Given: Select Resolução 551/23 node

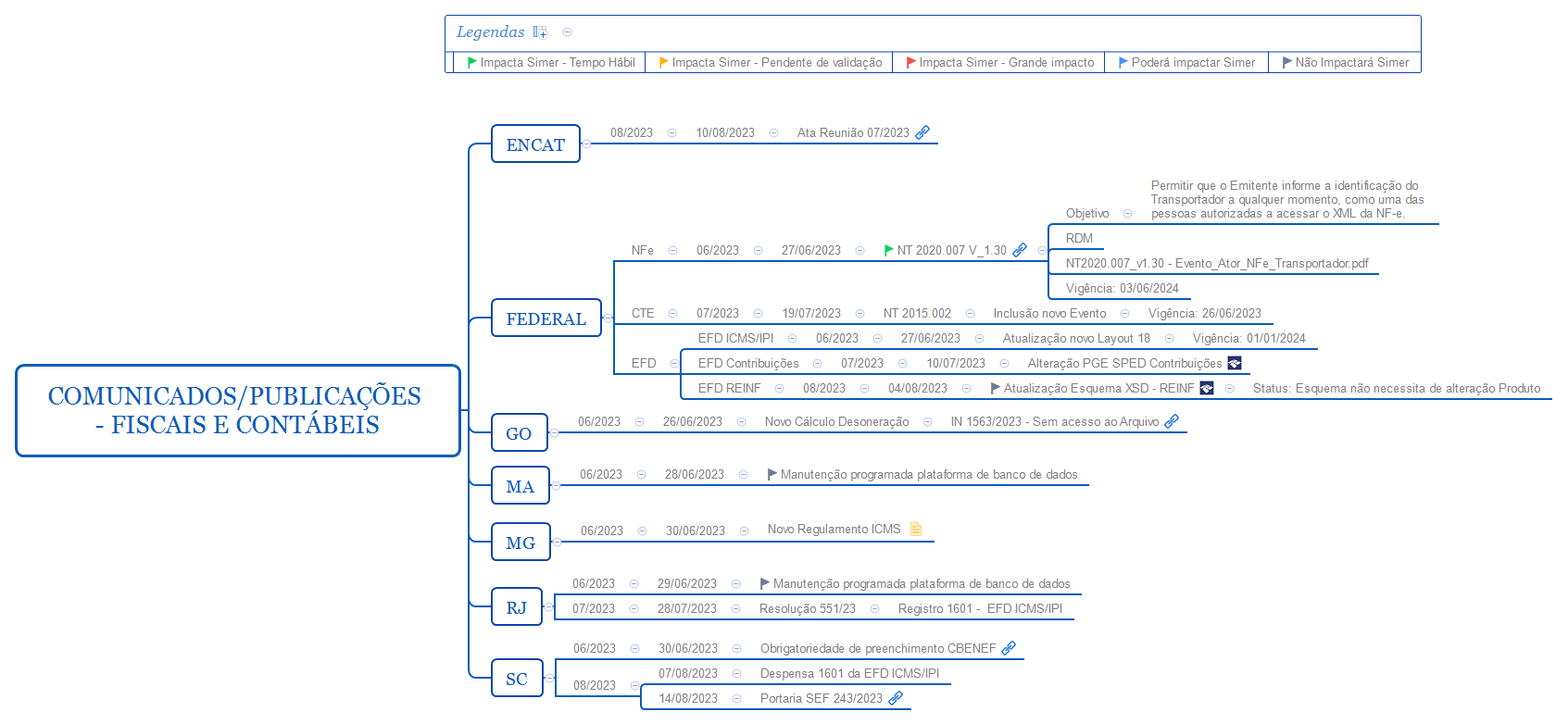Looking at the screenshot, I should [808, 608].
